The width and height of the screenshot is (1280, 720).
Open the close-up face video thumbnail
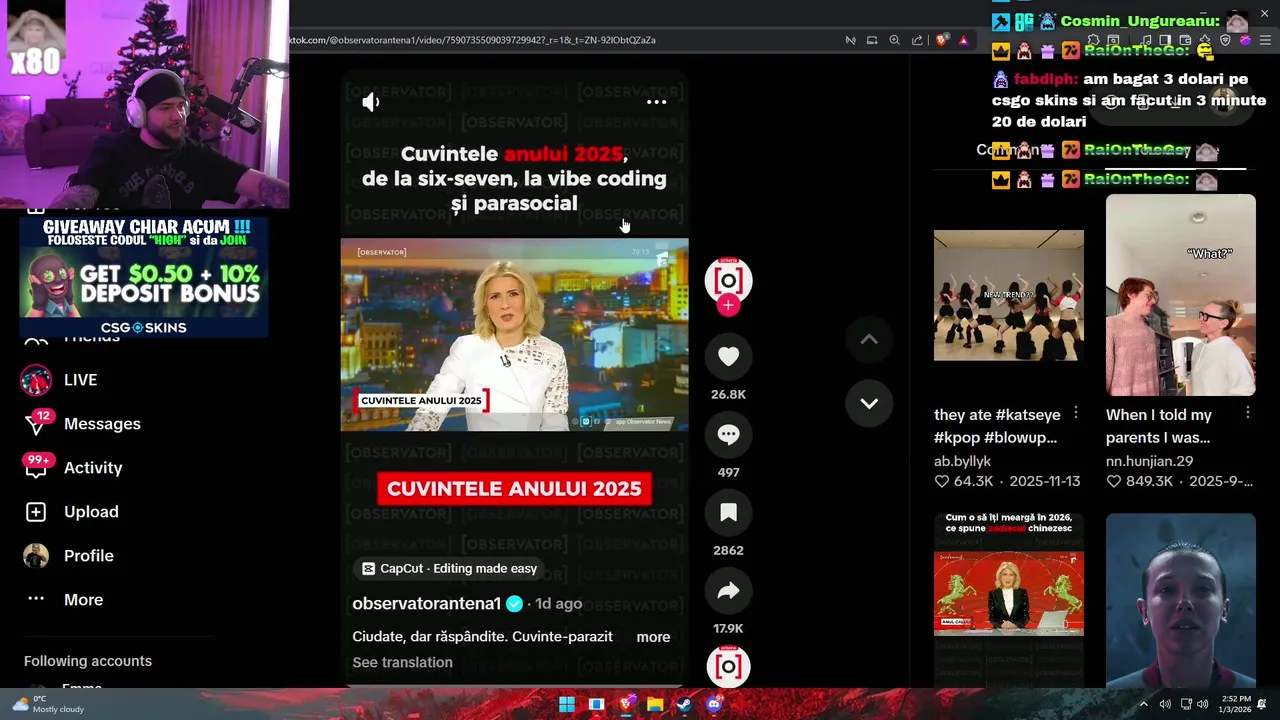coord(1180,600)
